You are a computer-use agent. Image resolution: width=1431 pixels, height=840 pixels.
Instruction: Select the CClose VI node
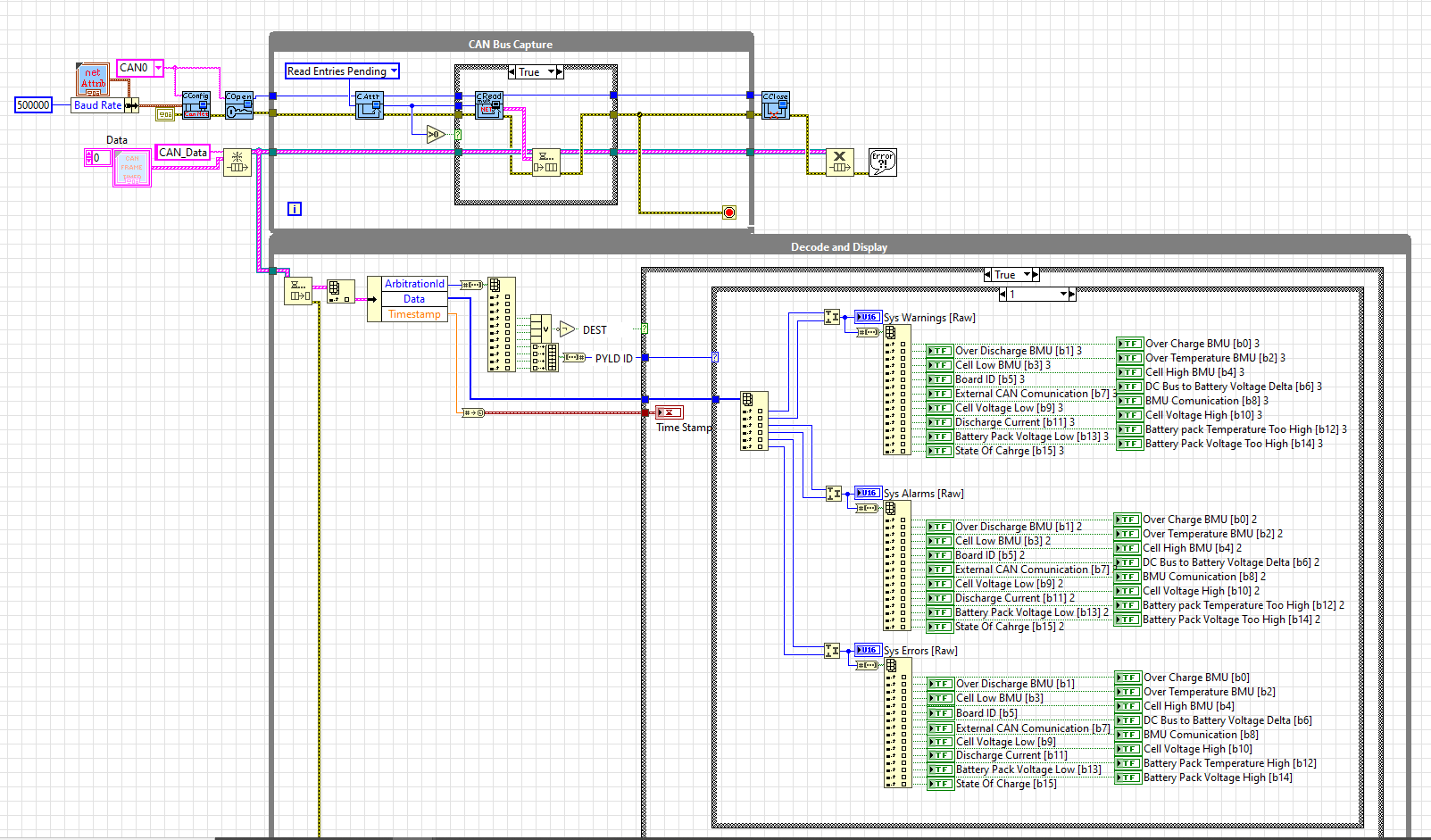[775, 104]
